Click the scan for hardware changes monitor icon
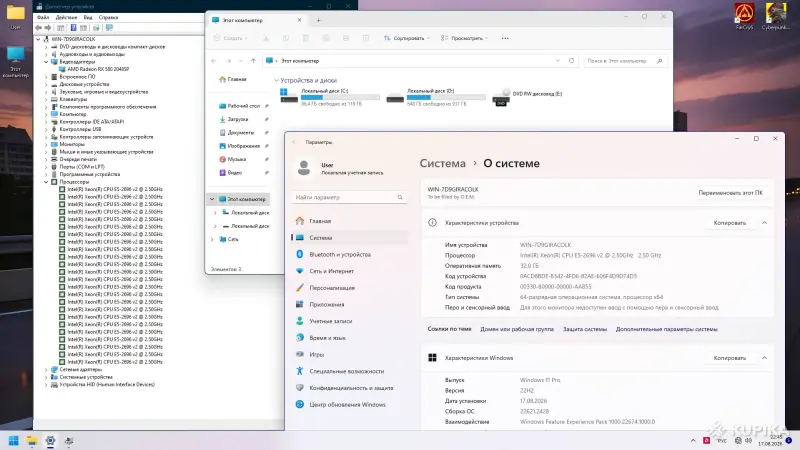Screen dimensions: 800x450 pyautogui.click(x=109, y=28)
